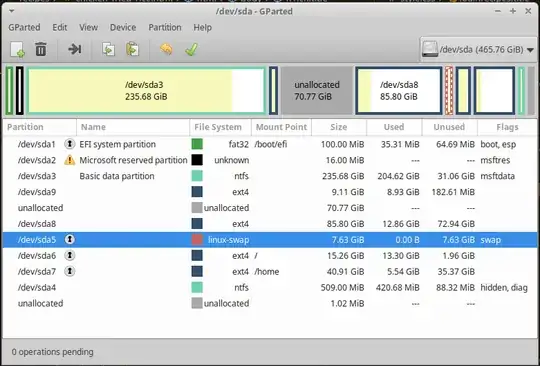Click the New partition toolbar icon
Viewport: 540px width, 366px height.
tap(17, 50)
